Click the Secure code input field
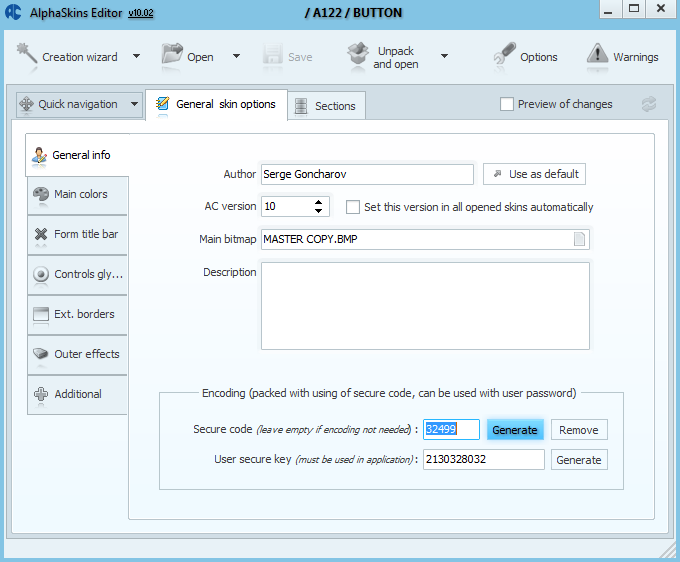 451,429
